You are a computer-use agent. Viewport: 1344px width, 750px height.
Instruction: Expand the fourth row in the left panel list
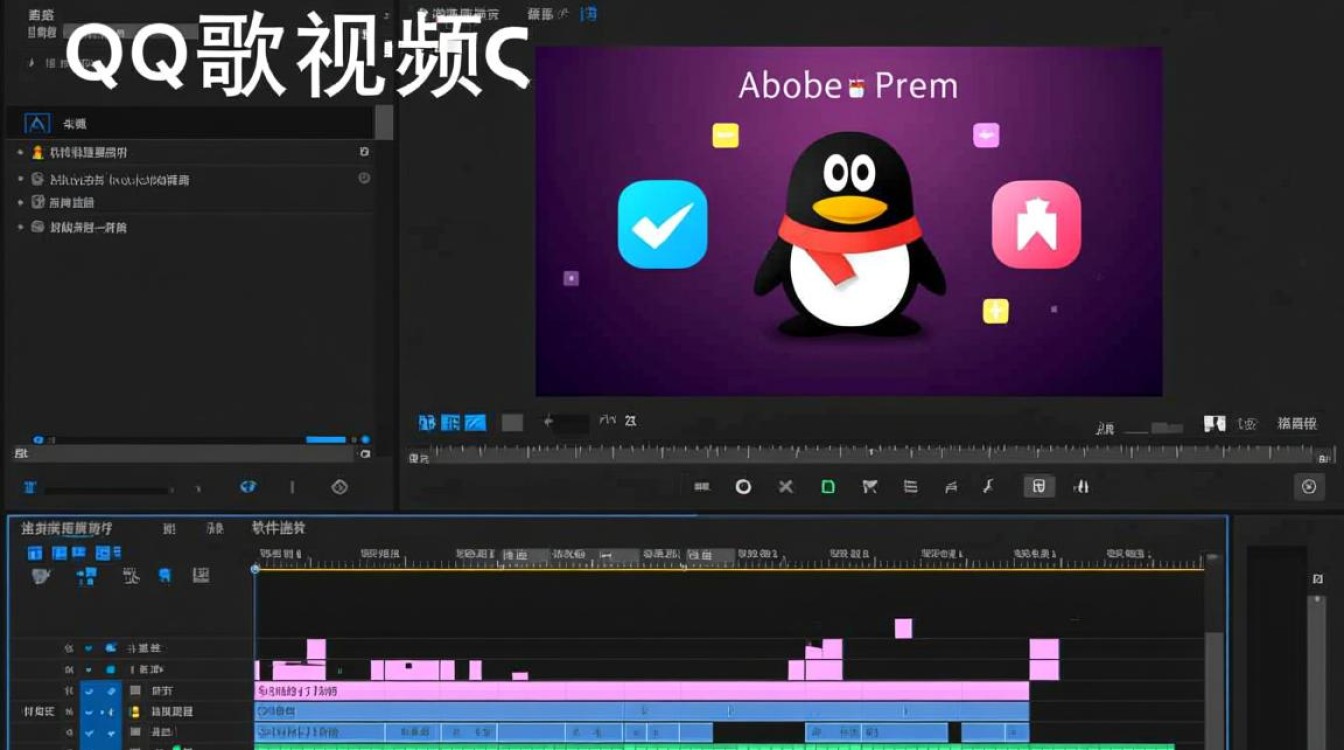pyautogui.click(x=20, y=227)
